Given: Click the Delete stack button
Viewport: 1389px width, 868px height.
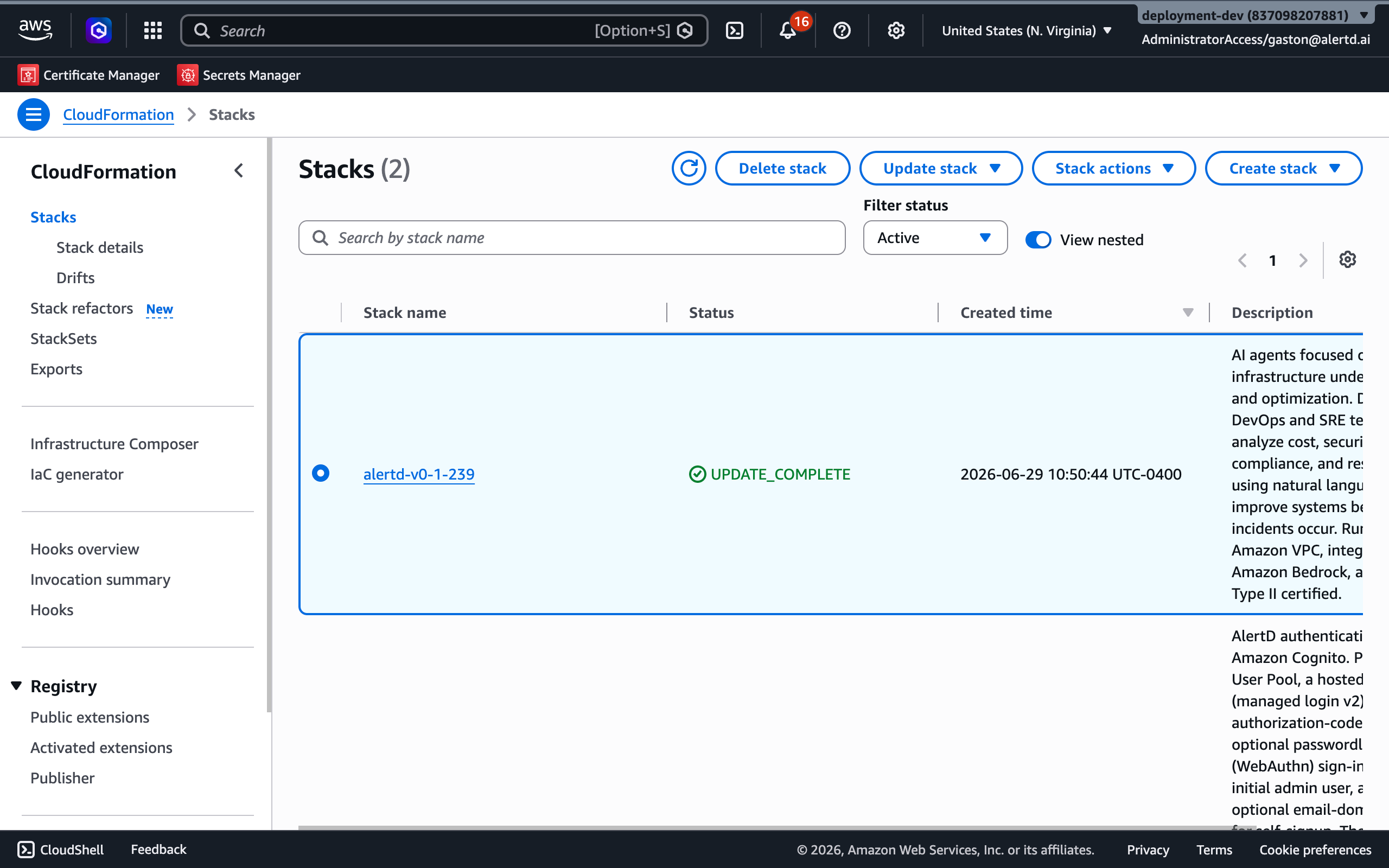Looking at the screenshot, I should [782, 168].
